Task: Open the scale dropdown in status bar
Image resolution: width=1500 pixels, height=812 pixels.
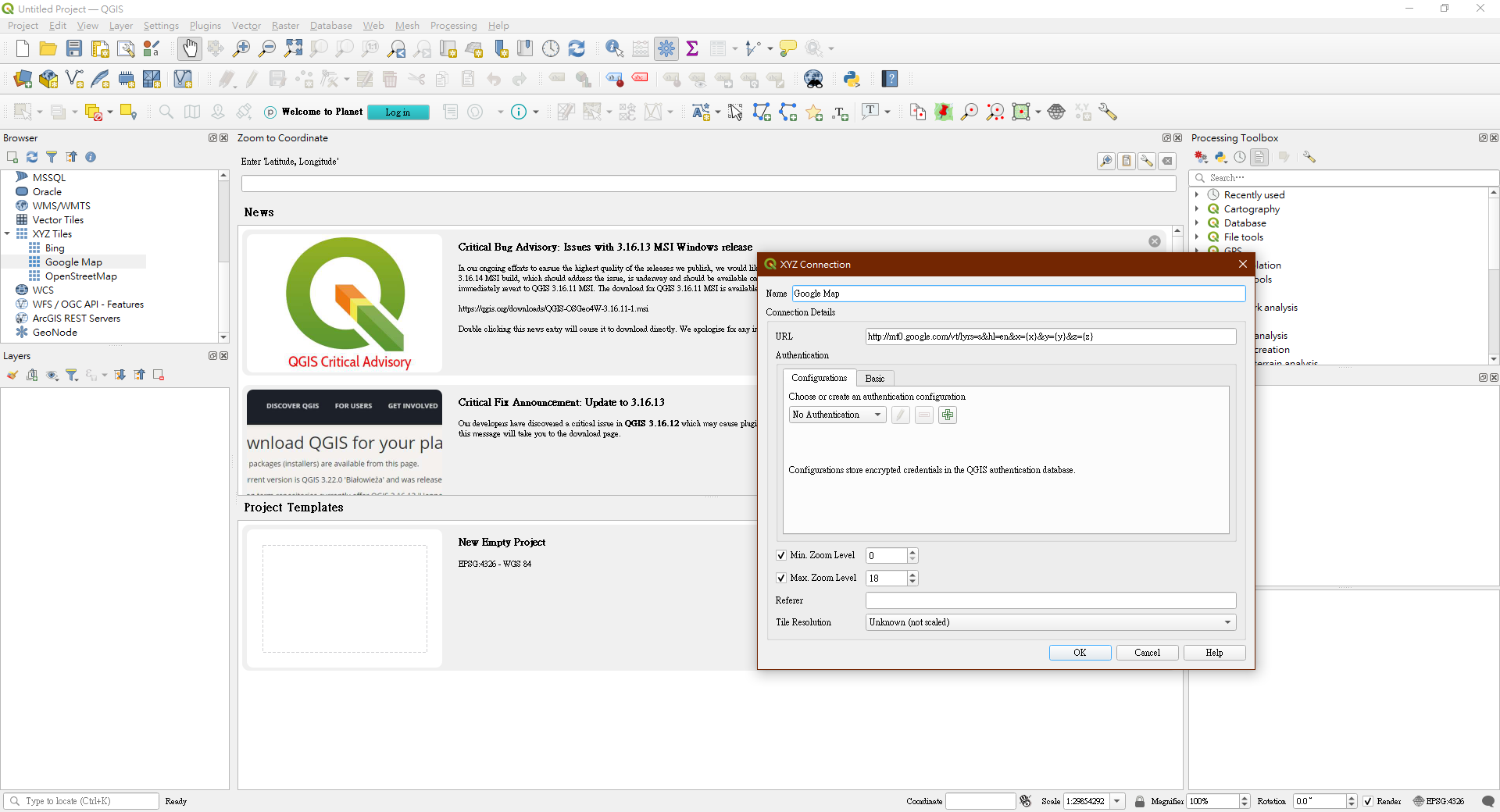Action: (x=1117, y=801)
